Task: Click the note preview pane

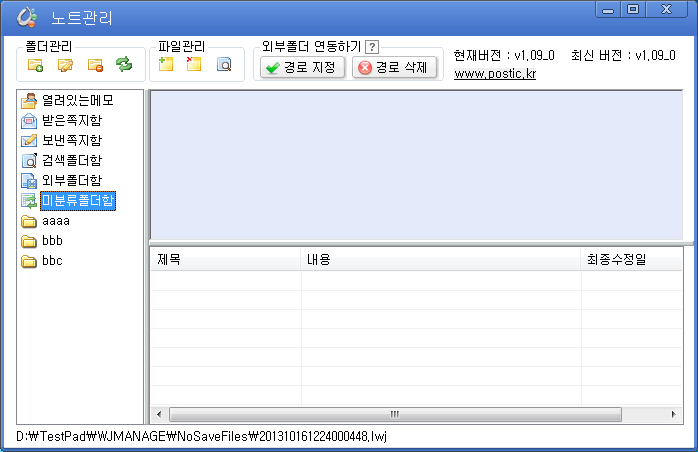Action: [417, 165]
